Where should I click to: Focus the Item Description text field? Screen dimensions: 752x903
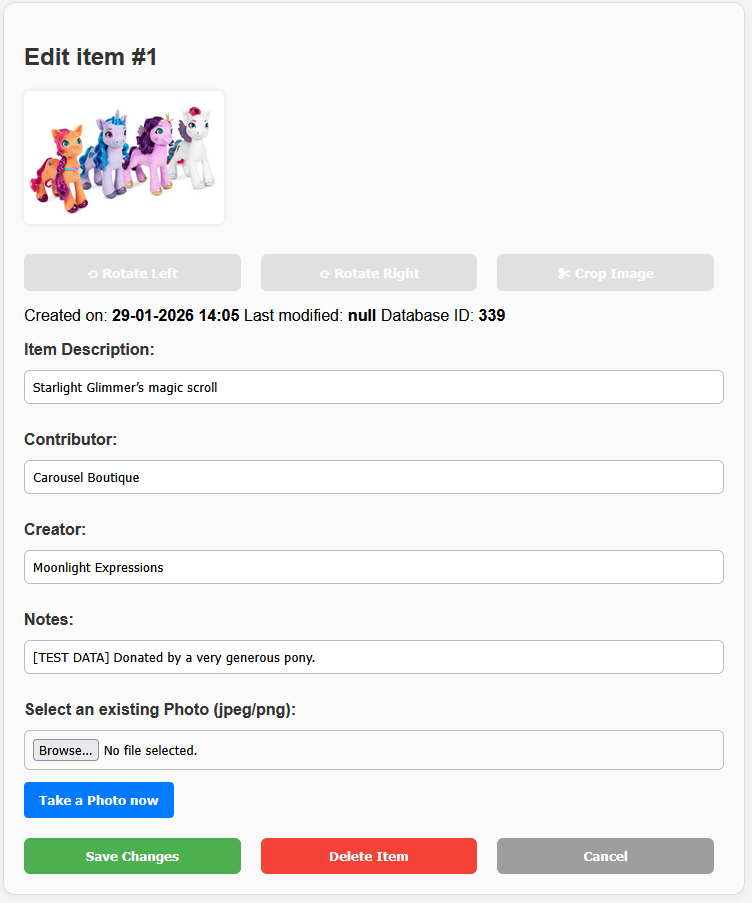tap(373, 387)
